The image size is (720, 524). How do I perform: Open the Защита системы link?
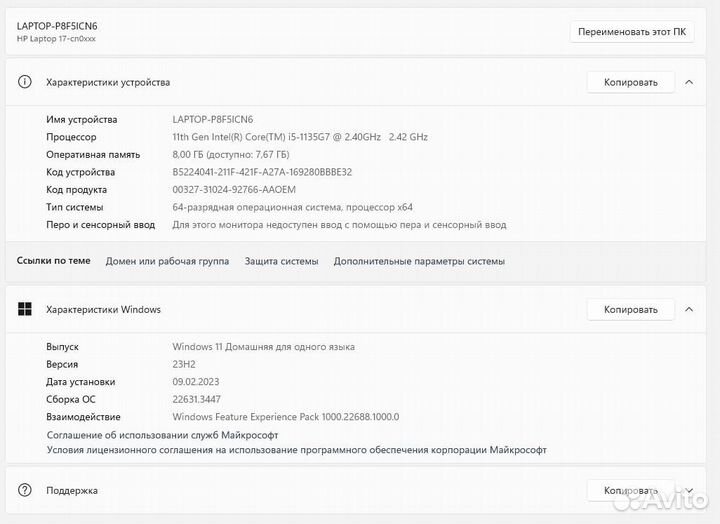(x=281, y=261)
